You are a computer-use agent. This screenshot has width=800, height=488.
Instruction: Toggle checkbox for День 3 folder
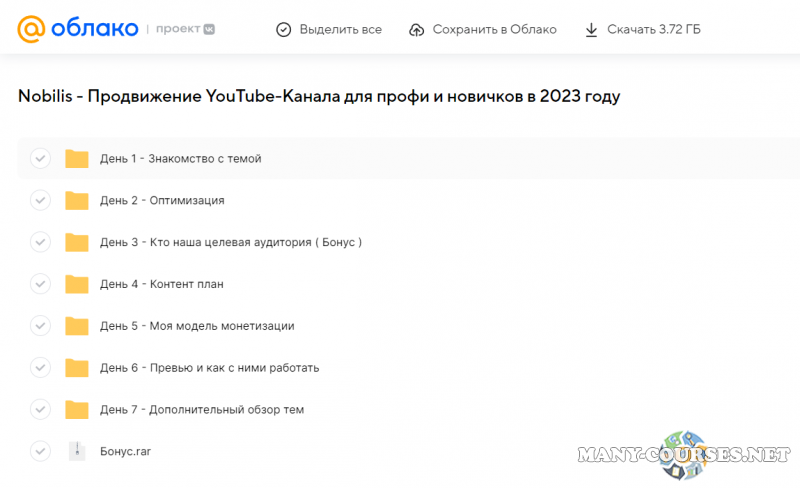point(40,242)
